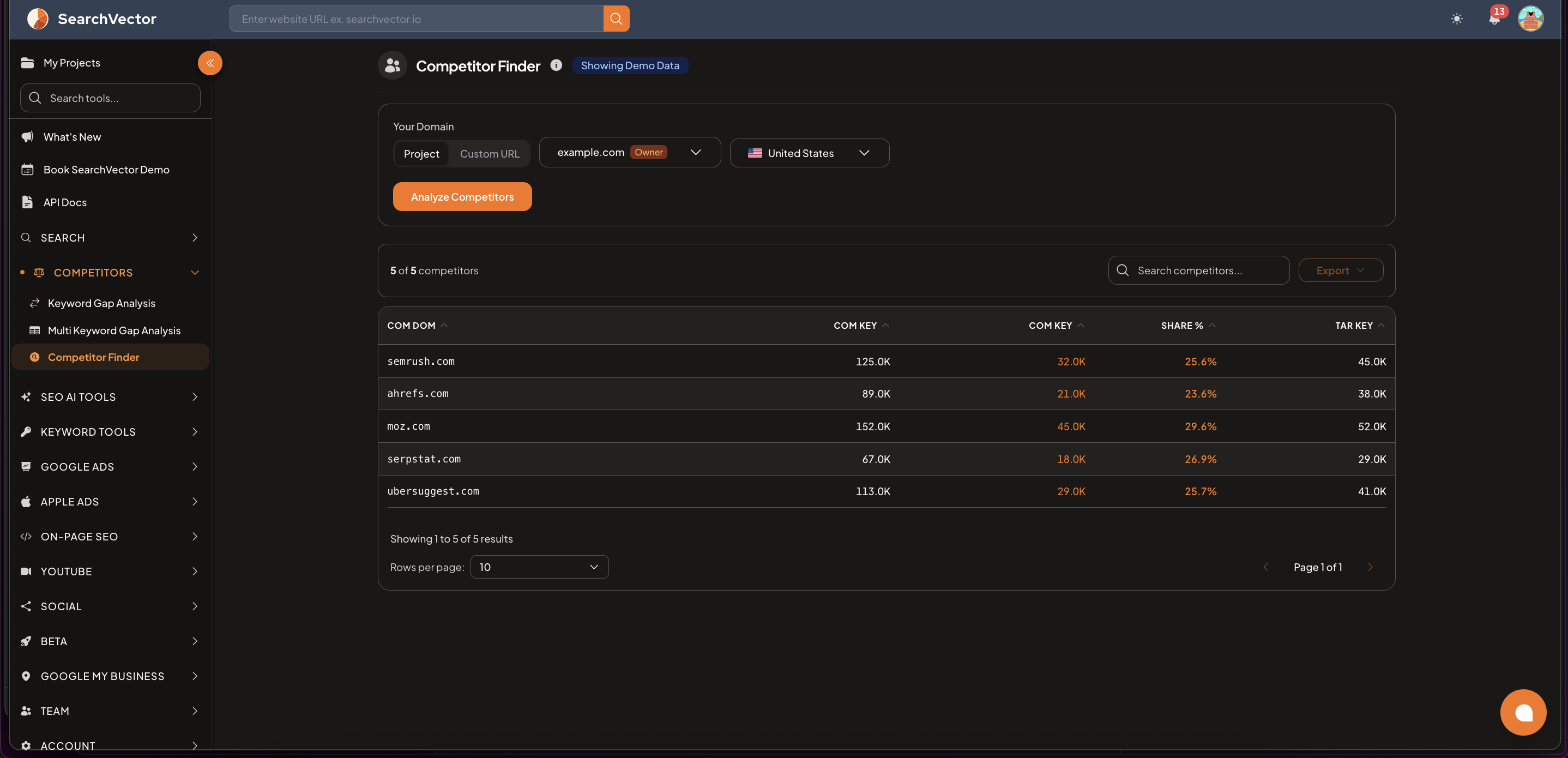Sort by the COM DOM column header
Screen dimensions: 1568x758
click(x=418, y=326)
